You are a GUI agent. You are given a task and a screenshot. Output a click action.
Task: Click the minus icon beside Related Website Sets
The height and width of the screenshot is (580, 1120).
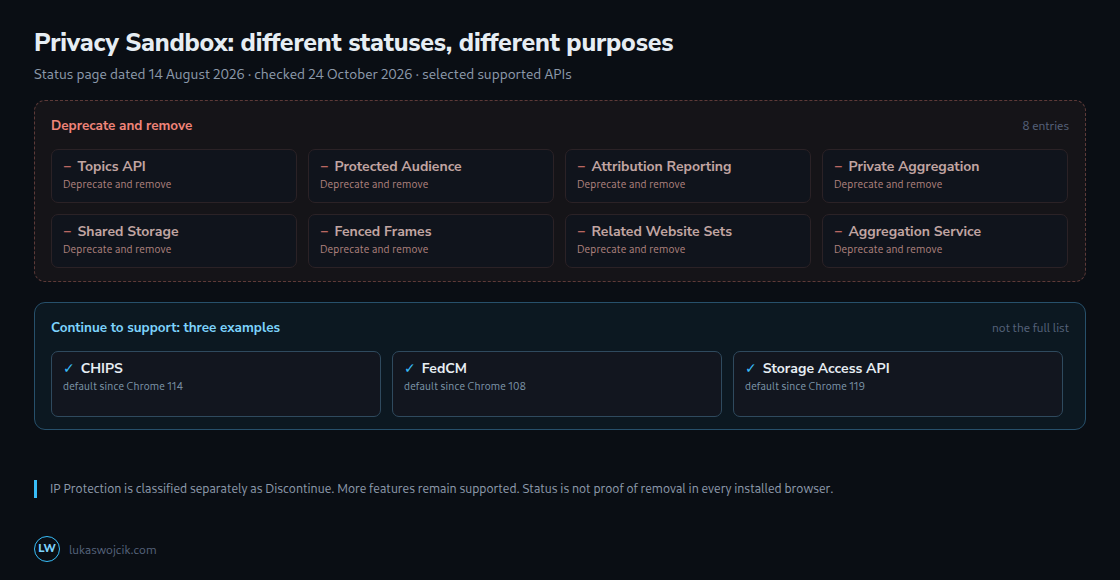point(581,231)
